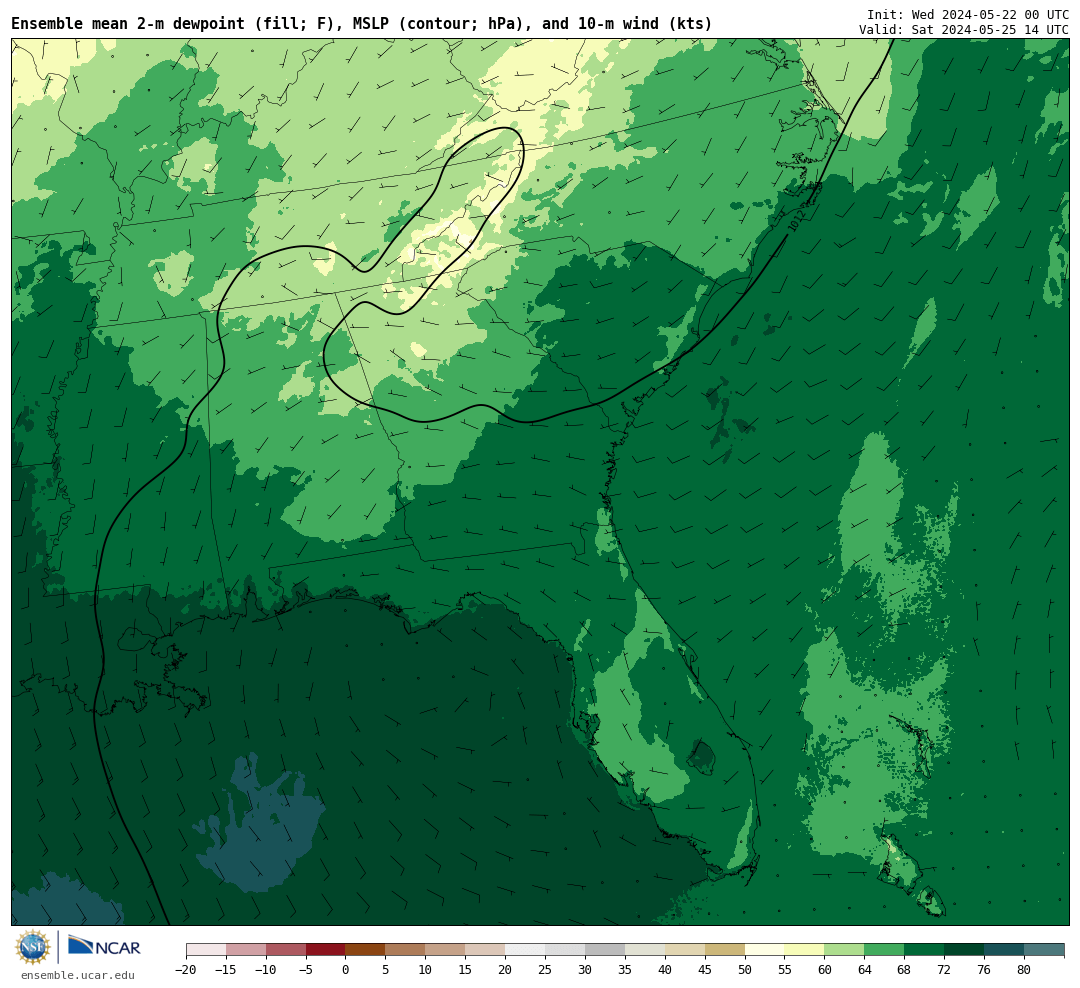Click the colorbar label 64
The height and width of the screenshot is (988, 1080).
(x=864, y=970)
